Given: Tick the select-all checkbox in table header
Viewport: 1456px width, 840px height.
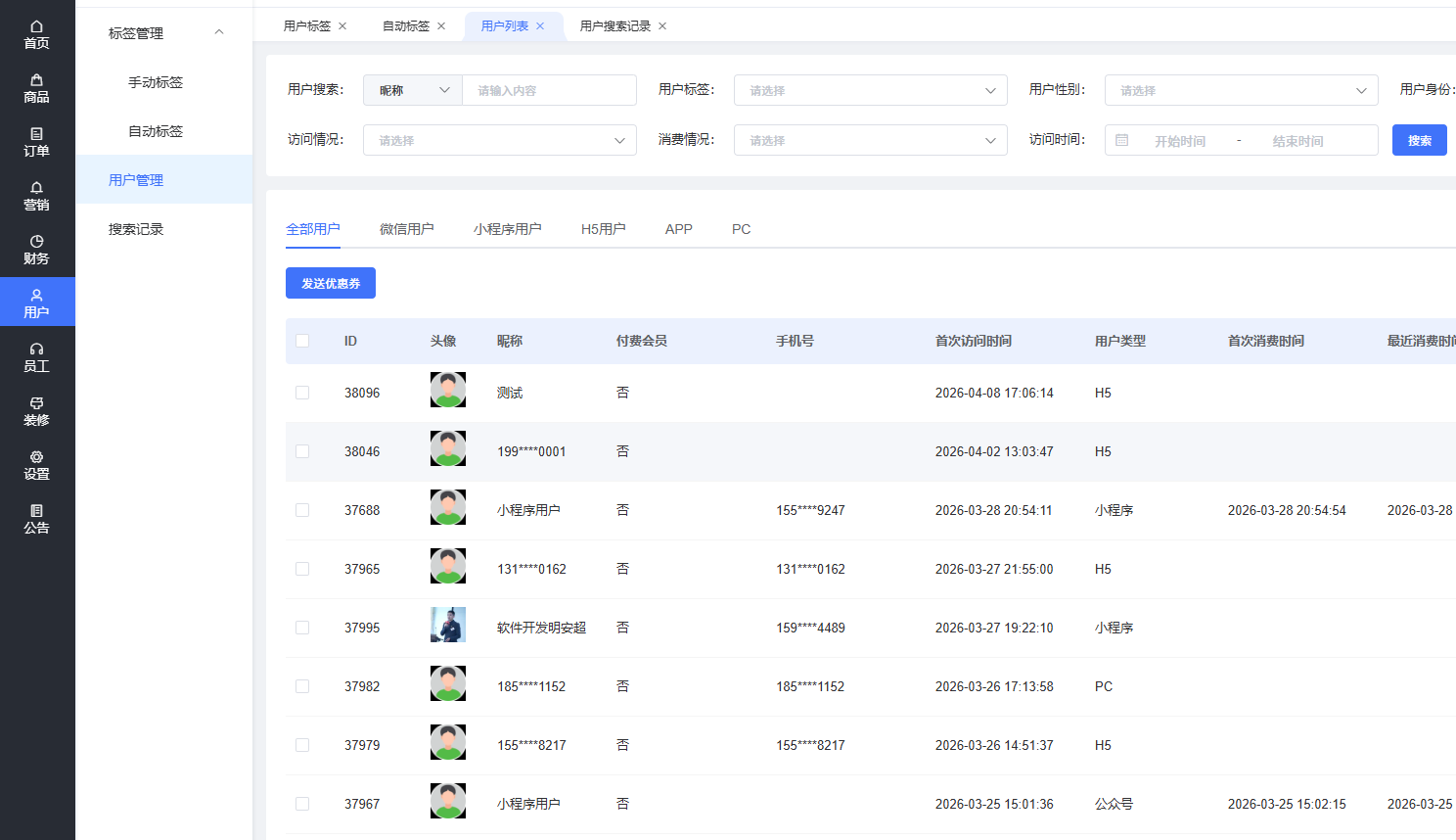Looking at the screenshot, I should click(302, 341).
